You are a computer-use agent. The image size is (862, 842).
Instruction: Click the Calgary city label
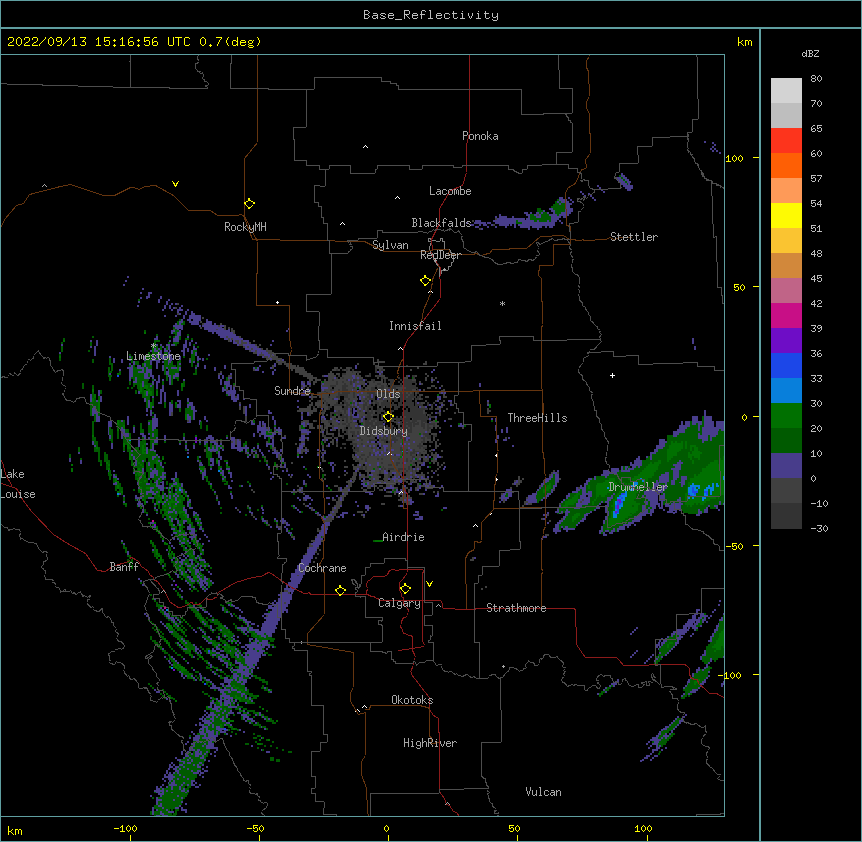(x=399, y=603)
